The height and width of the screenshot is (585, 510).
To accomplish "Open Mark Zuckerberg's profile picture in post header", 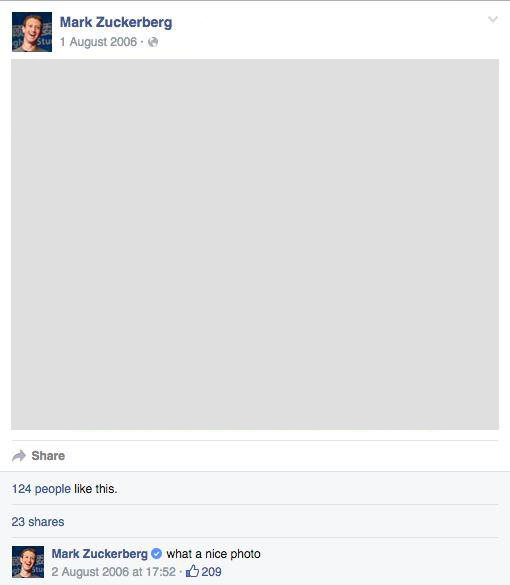I will pyautogui.click(x=32, y=32).
